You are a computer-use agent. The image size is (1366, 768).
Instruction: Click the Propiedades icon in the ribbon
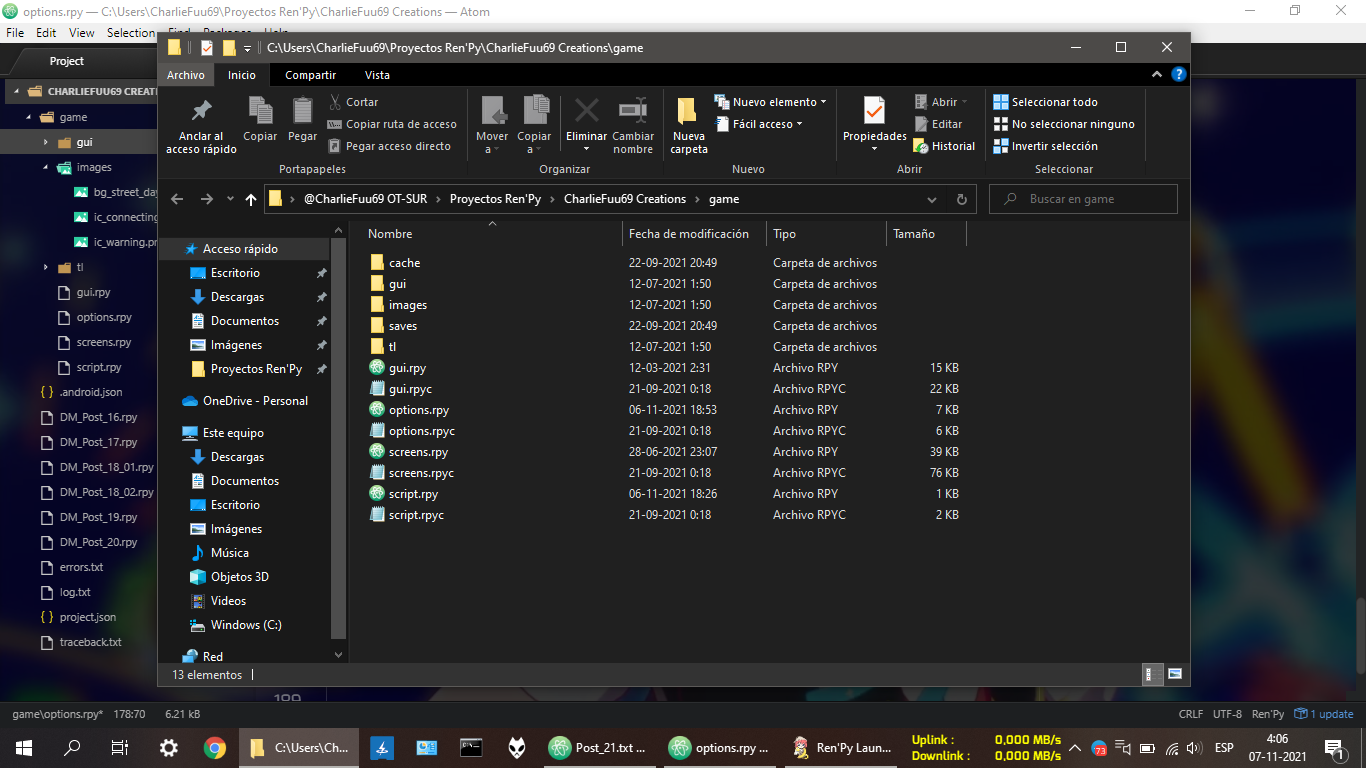874,112
